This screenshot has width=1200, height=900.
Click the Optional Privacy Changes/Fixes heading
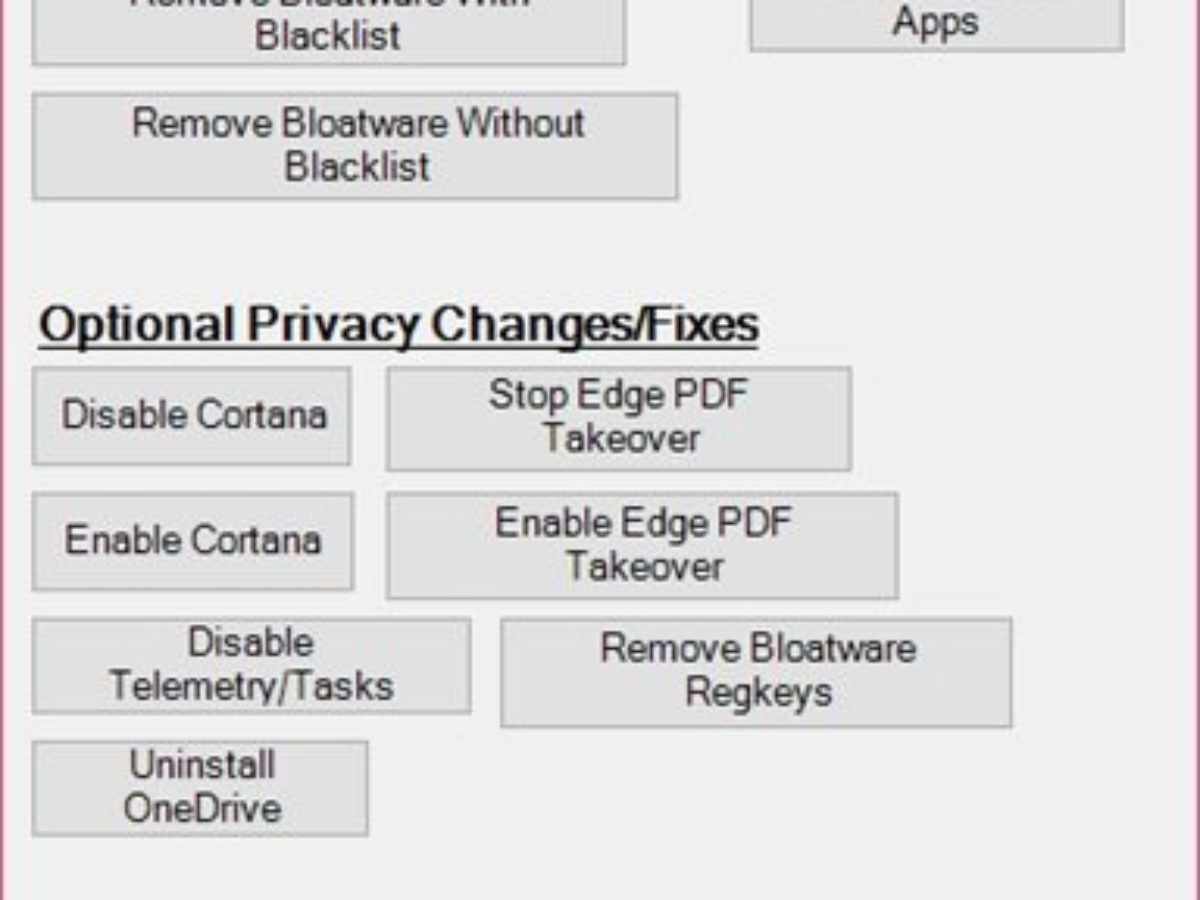pyautogui.click(x=398, y=326)
